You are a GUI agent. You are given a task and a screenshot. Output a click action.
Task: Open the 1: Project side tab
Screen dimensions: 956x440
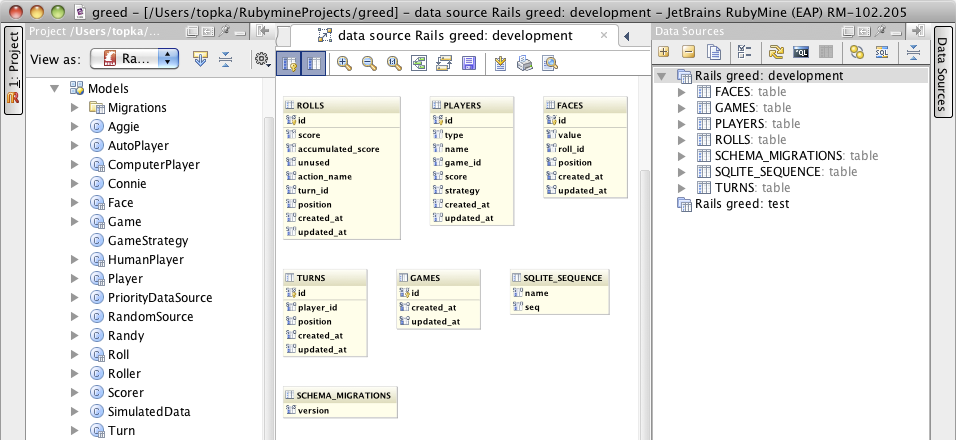[x=13, y=70]
